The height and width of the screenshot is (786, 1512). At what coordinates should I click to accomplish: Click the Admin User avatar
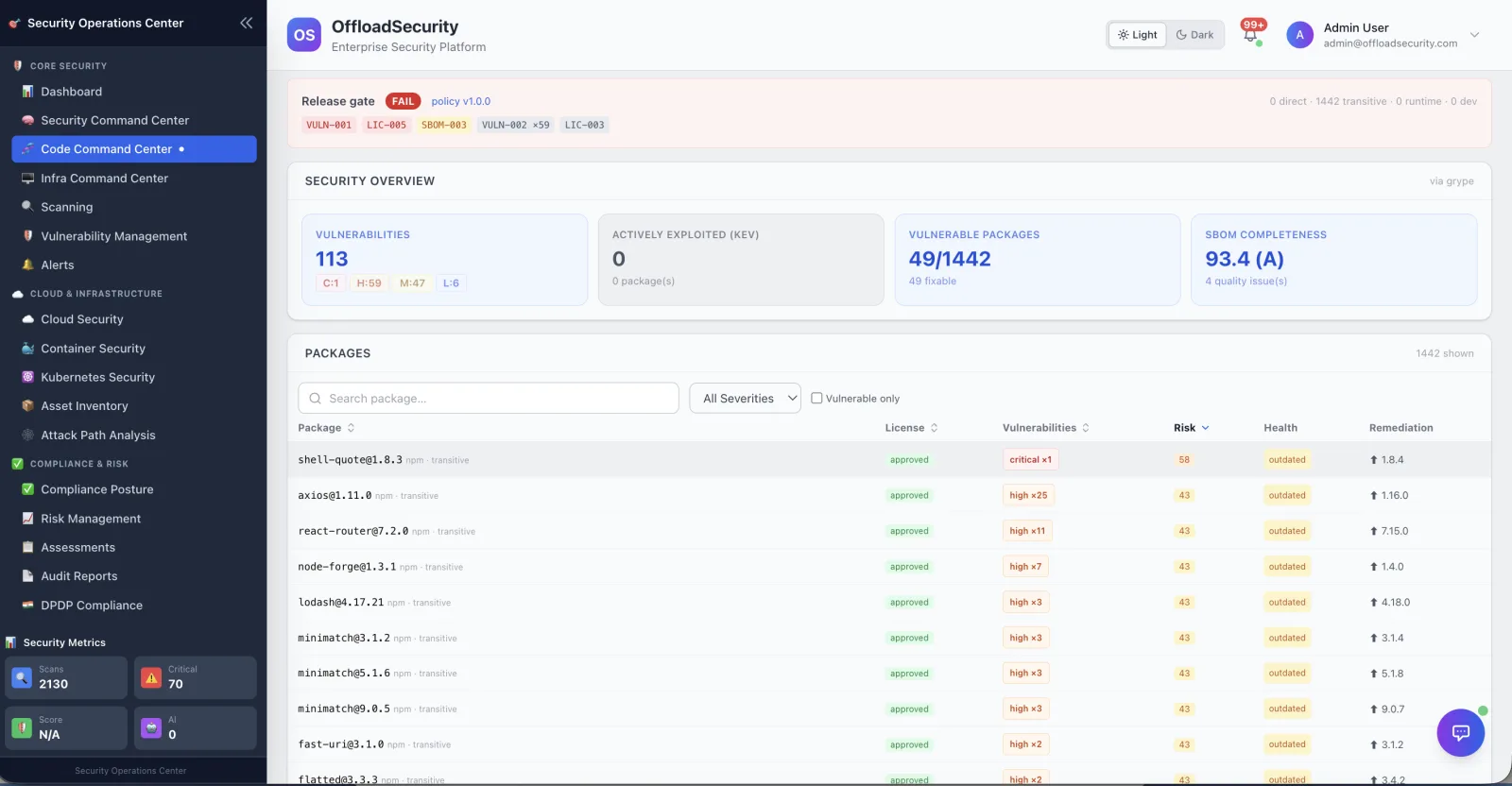pos(1299,35)
